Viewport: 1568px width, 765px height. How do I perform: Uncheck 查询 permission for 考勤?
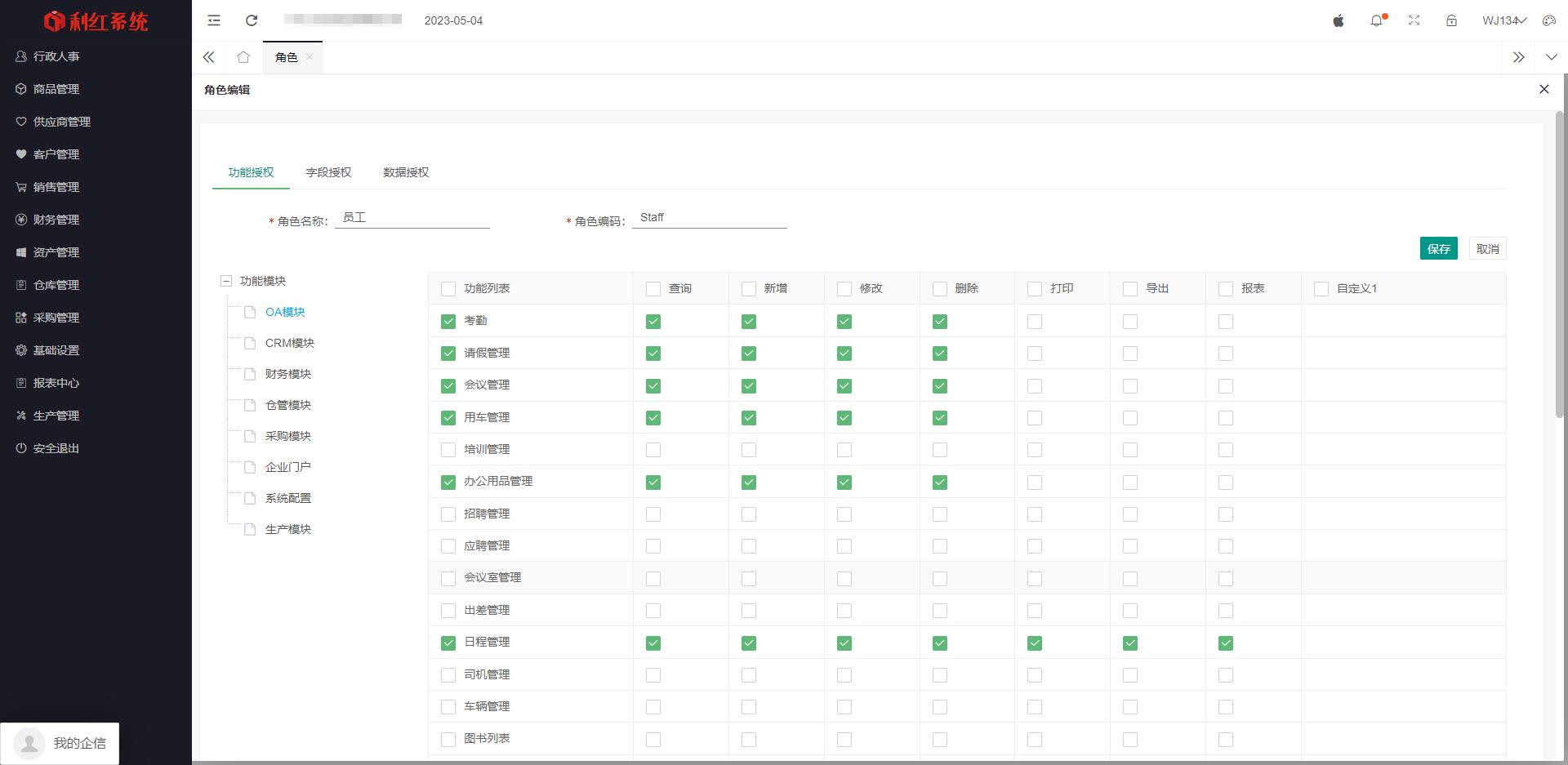point(653,321)
